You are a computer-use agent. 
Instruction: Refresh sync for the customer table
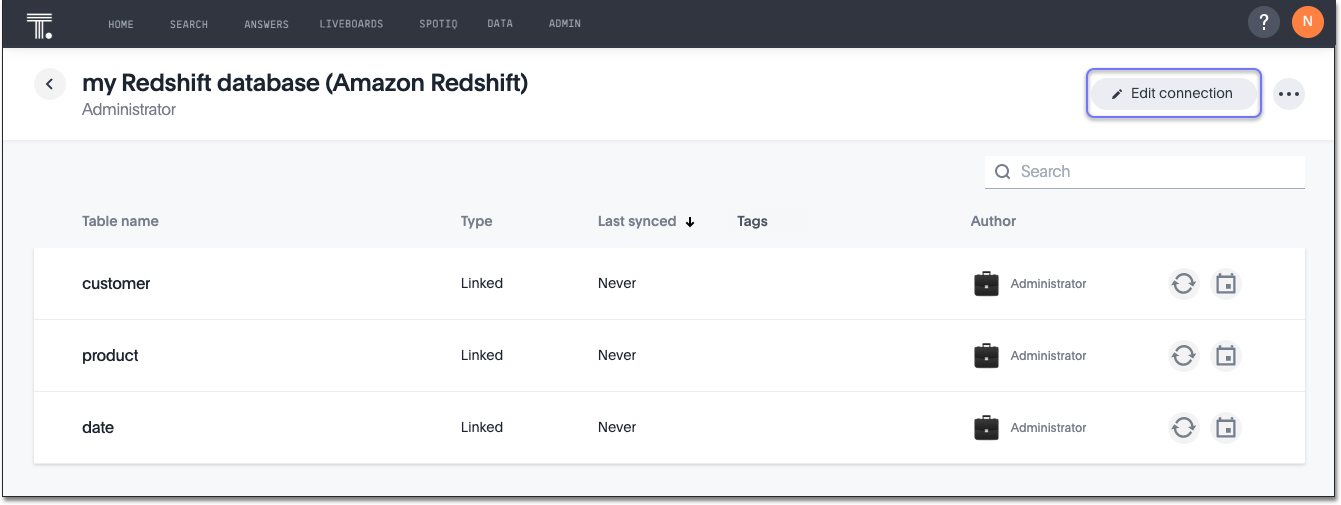pos(1183,284)
